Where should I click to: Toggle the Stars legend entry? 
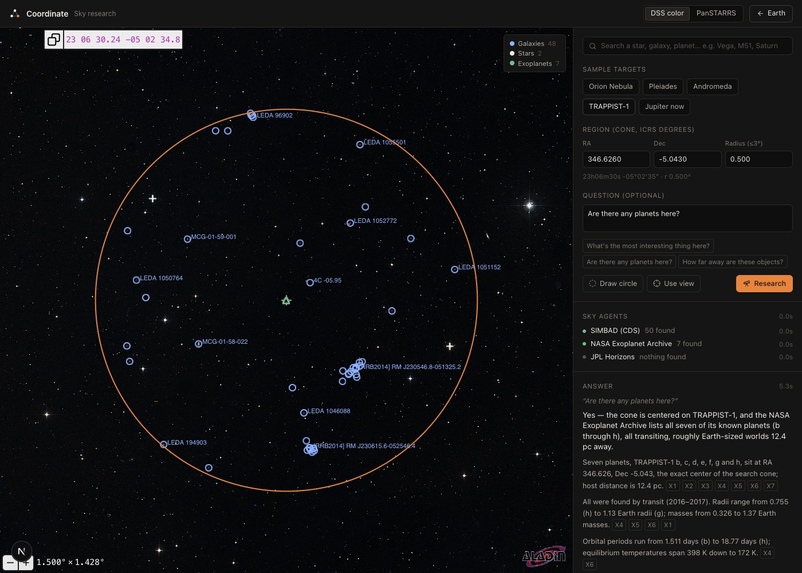[526, 53]
